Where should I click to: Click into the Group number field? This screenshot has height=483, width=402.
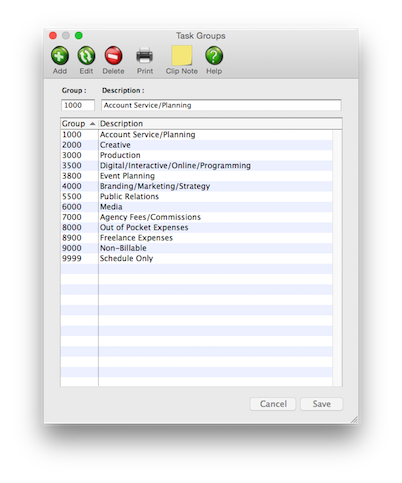(x=78, y=105)
